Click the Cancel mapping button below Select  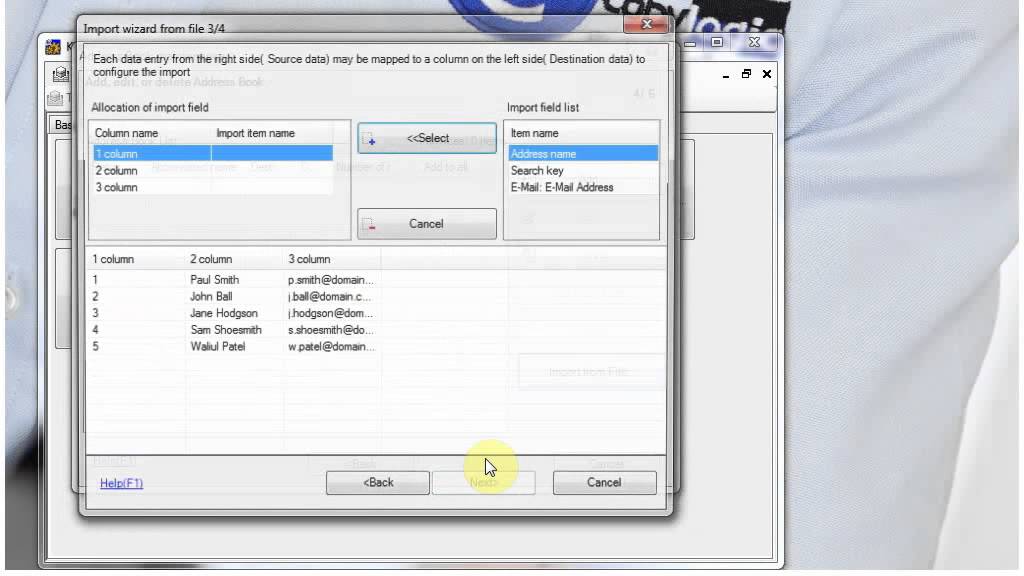(x=426, y=224)
